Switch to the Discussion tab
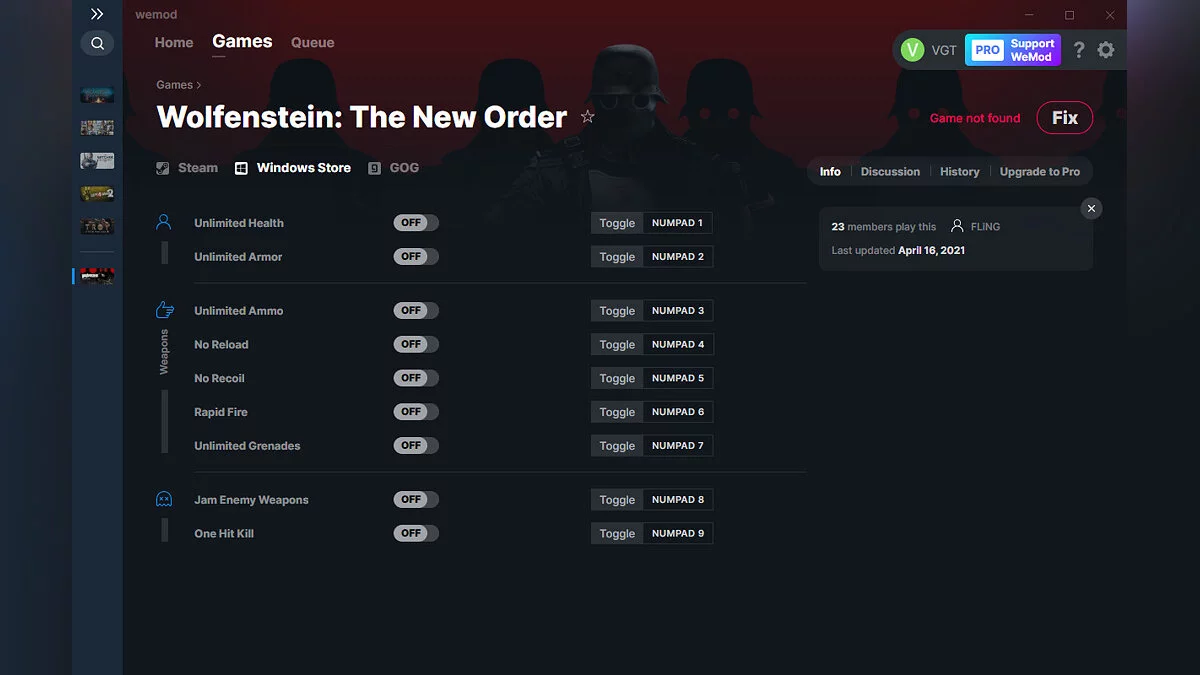The image size is (1200, 675). pos(890,171)
